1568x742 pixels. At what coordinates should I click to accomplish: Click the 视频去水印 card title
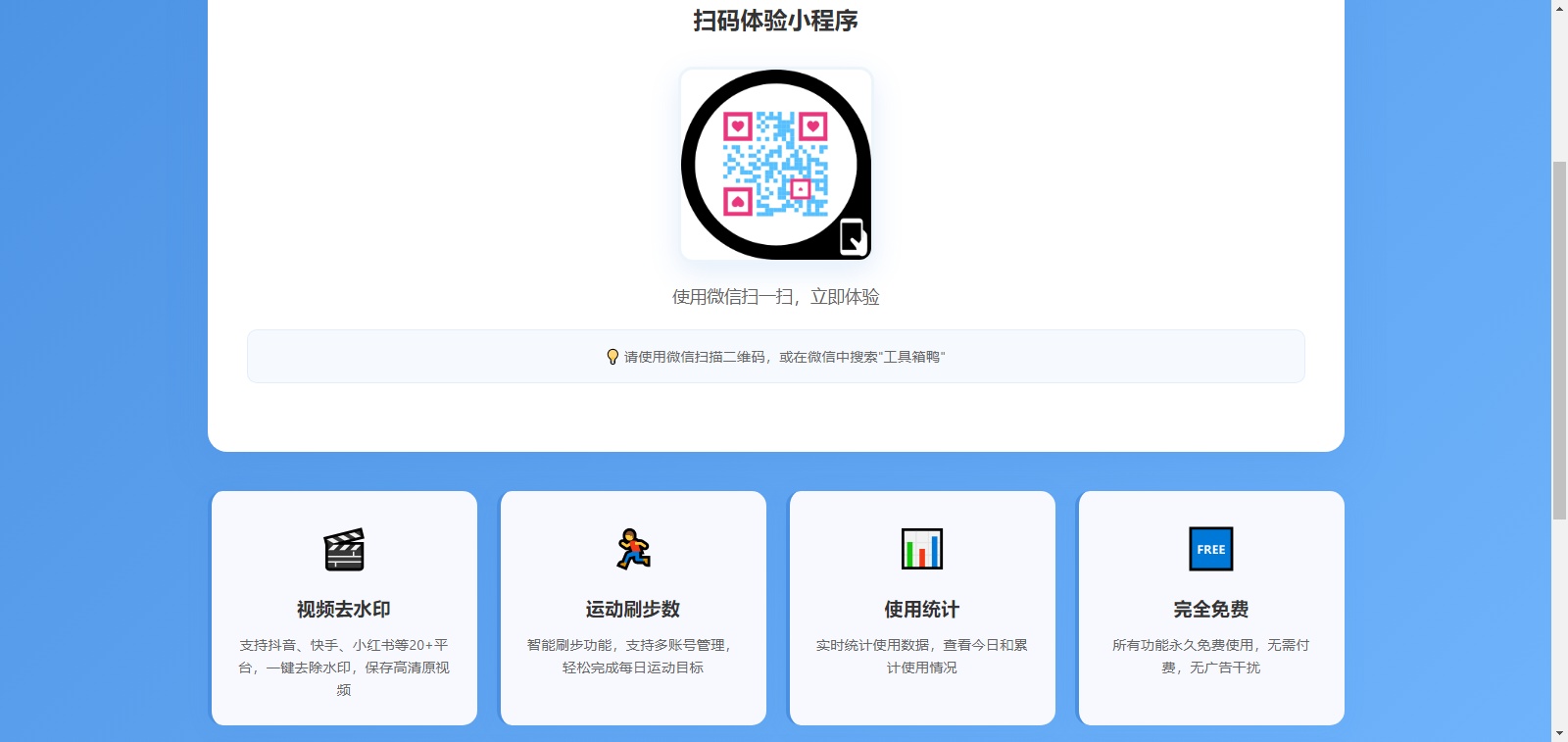(344, 610)
